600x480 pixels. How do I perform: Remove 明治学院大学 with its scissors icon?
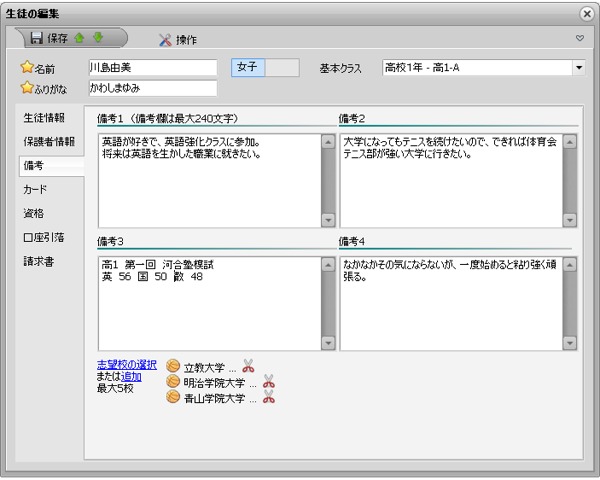click(268, 382)
